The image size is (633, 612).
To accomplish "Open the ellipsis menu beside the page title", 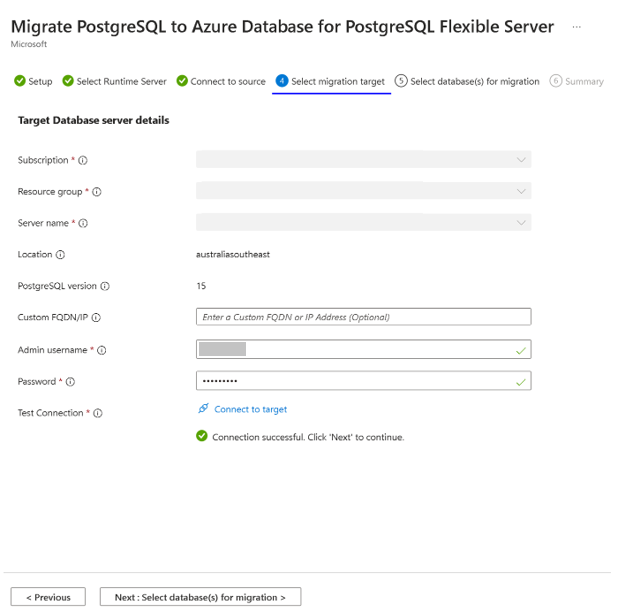I will (576, 27).
